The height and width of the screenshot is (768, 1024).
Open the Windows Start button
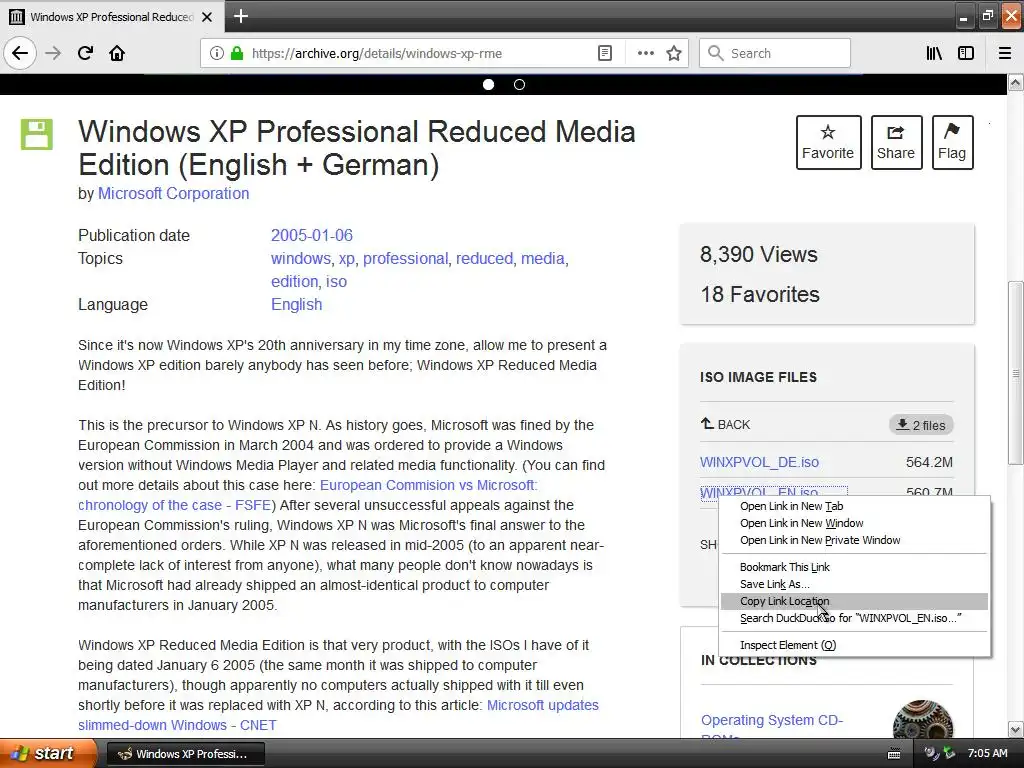tap(48, 753)
